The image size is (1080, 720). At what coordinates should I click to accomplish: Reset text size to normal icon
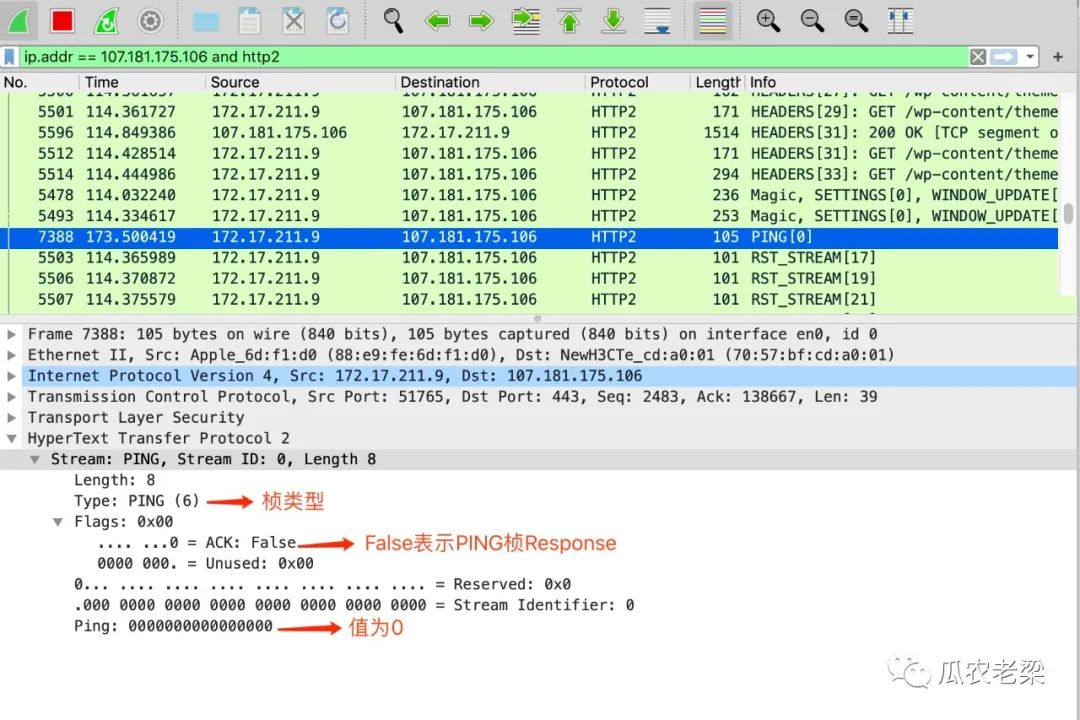(856, 21)
